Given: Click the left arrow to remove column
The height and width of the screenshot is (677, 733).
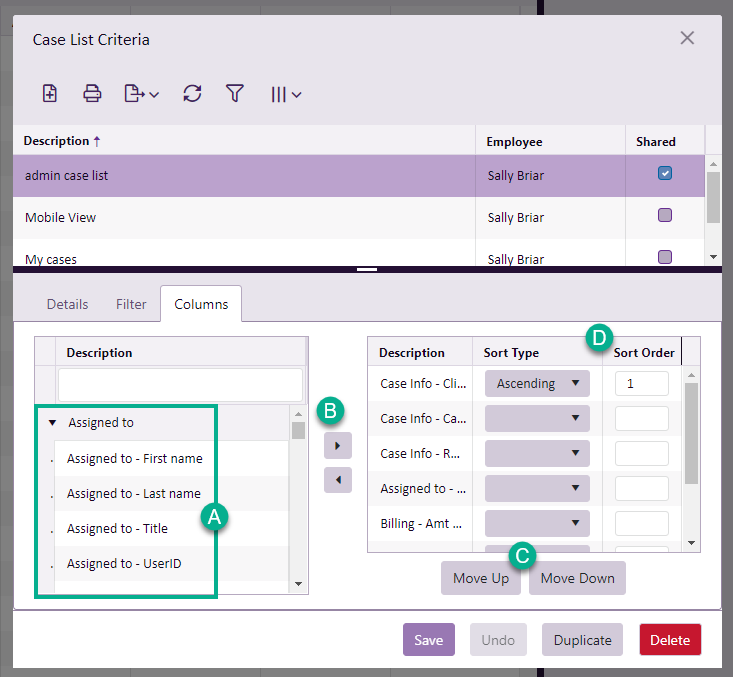Looking at the screenshot, I should (x=338, y=480).
